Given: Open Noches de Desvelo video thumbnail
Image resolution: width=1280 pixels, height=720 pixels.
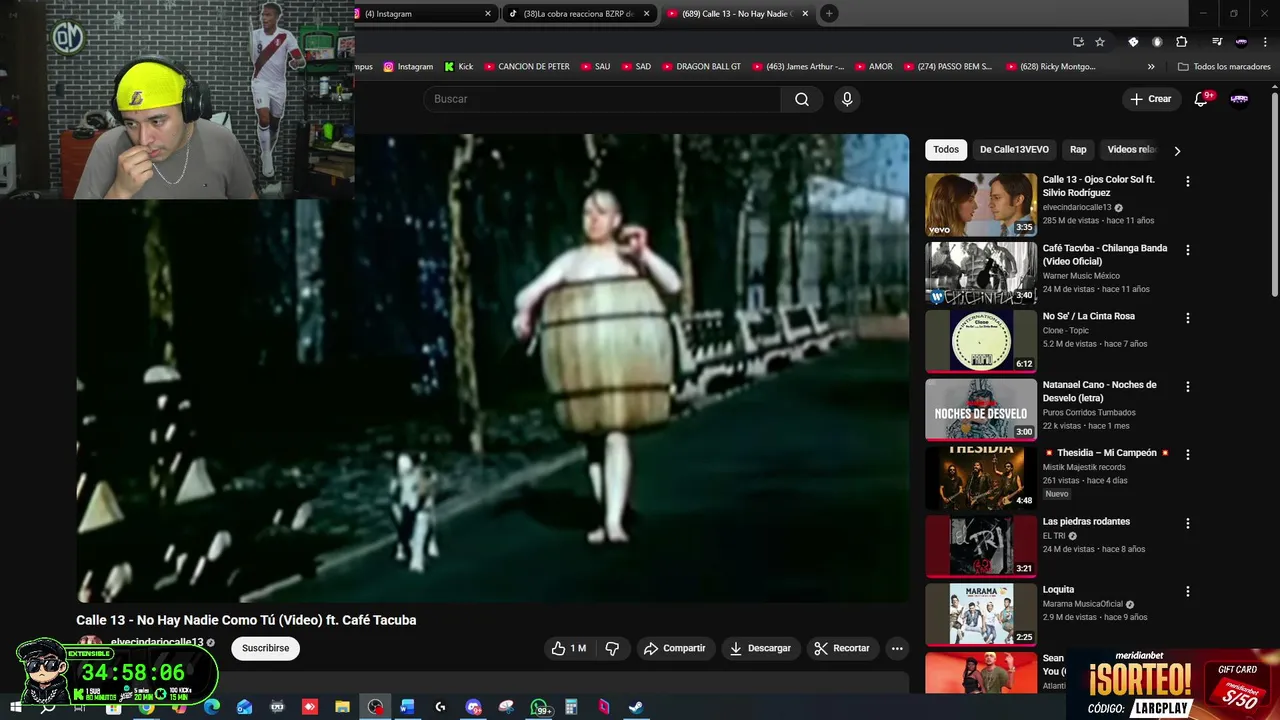Looking at the screenshot, I should tap(981, 410).
